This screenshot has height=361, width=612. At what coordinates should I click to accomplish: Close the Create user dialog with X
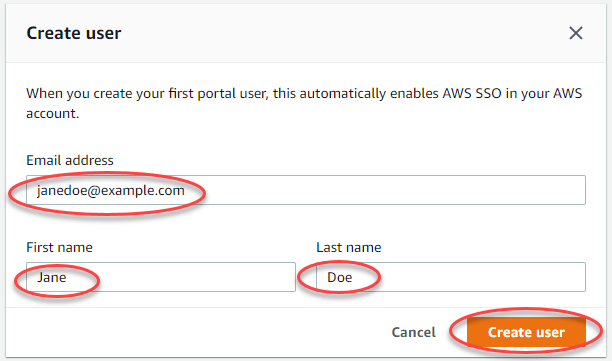click(x=576, y=33)
